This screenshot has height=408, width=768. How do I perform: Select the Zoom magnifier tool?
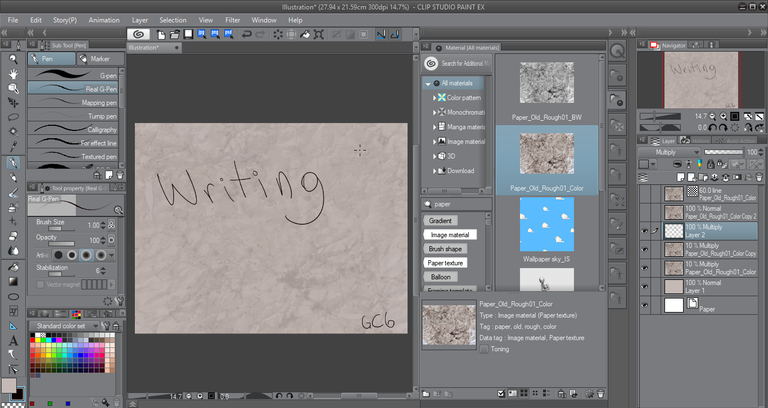pyautogui.click(x=13, y=59)
